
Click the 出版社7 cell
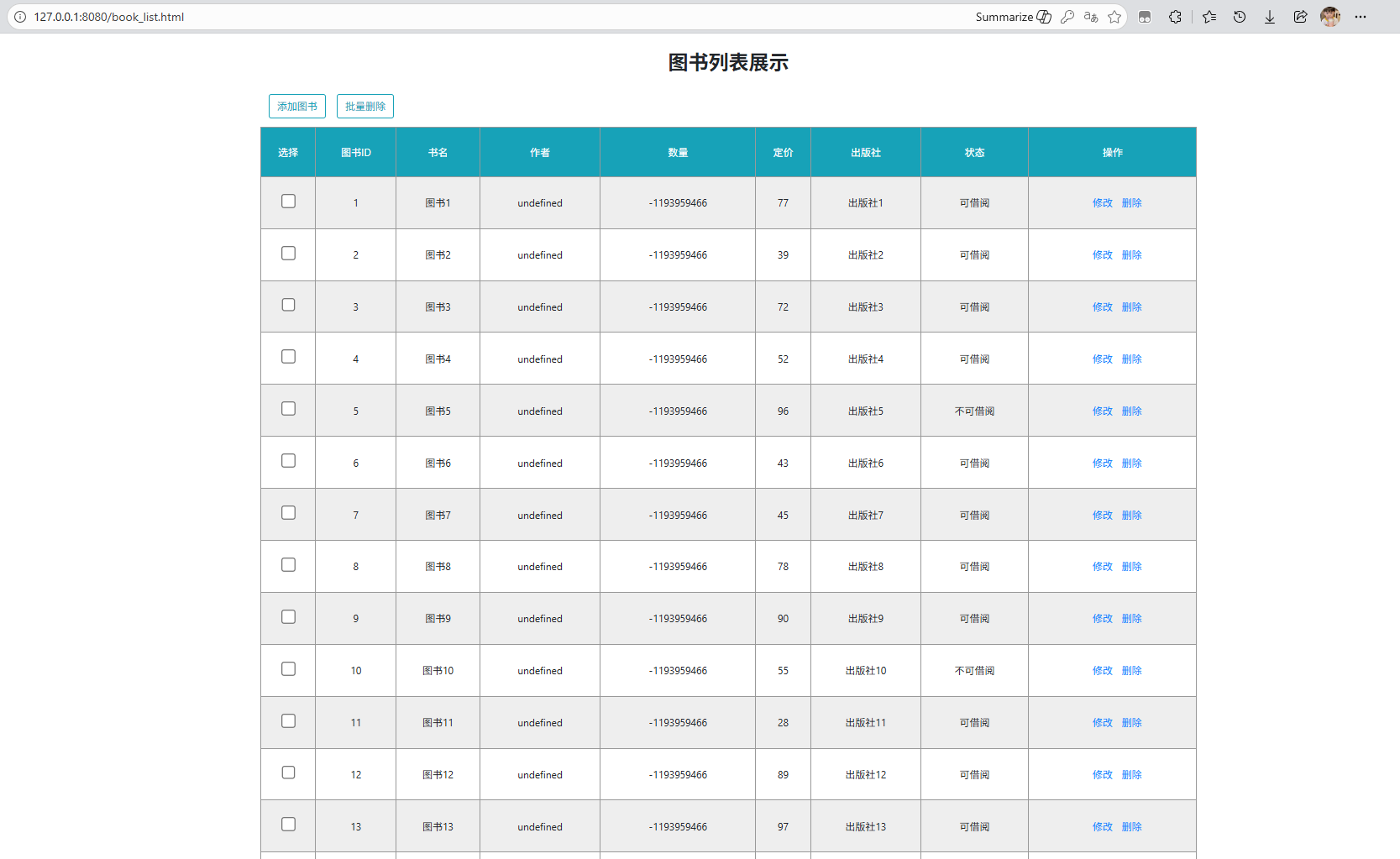click(866, 516)
